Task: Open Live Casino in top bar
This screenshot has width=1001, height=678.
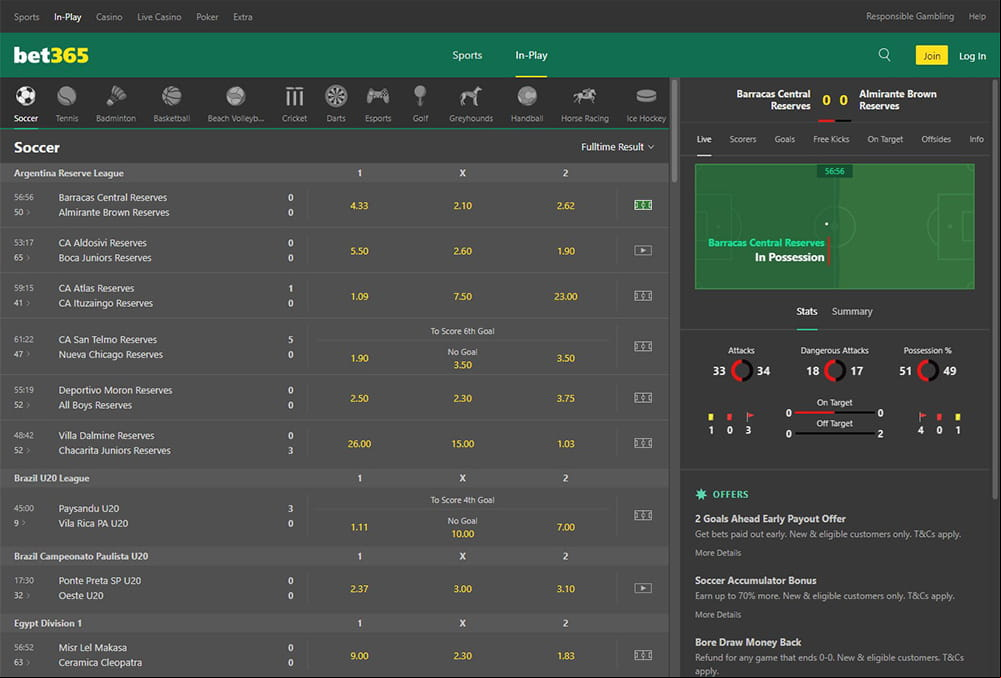Action: 159,17
